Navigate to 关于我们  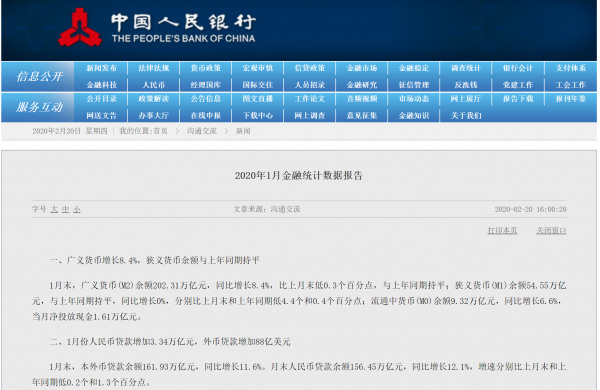pos(466,116)
